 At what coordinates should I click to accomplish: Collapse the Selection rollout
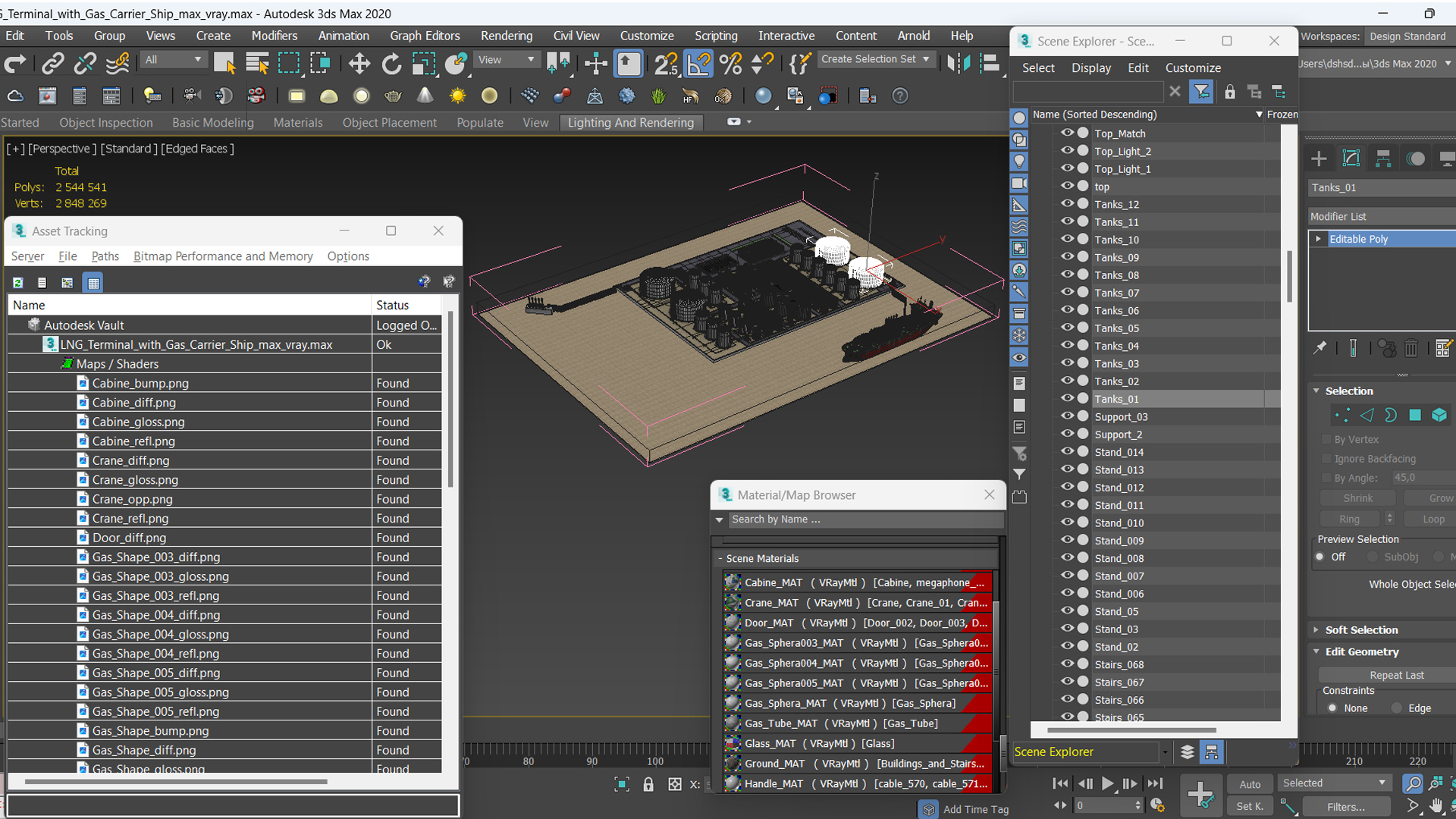tap(1349, 391)
